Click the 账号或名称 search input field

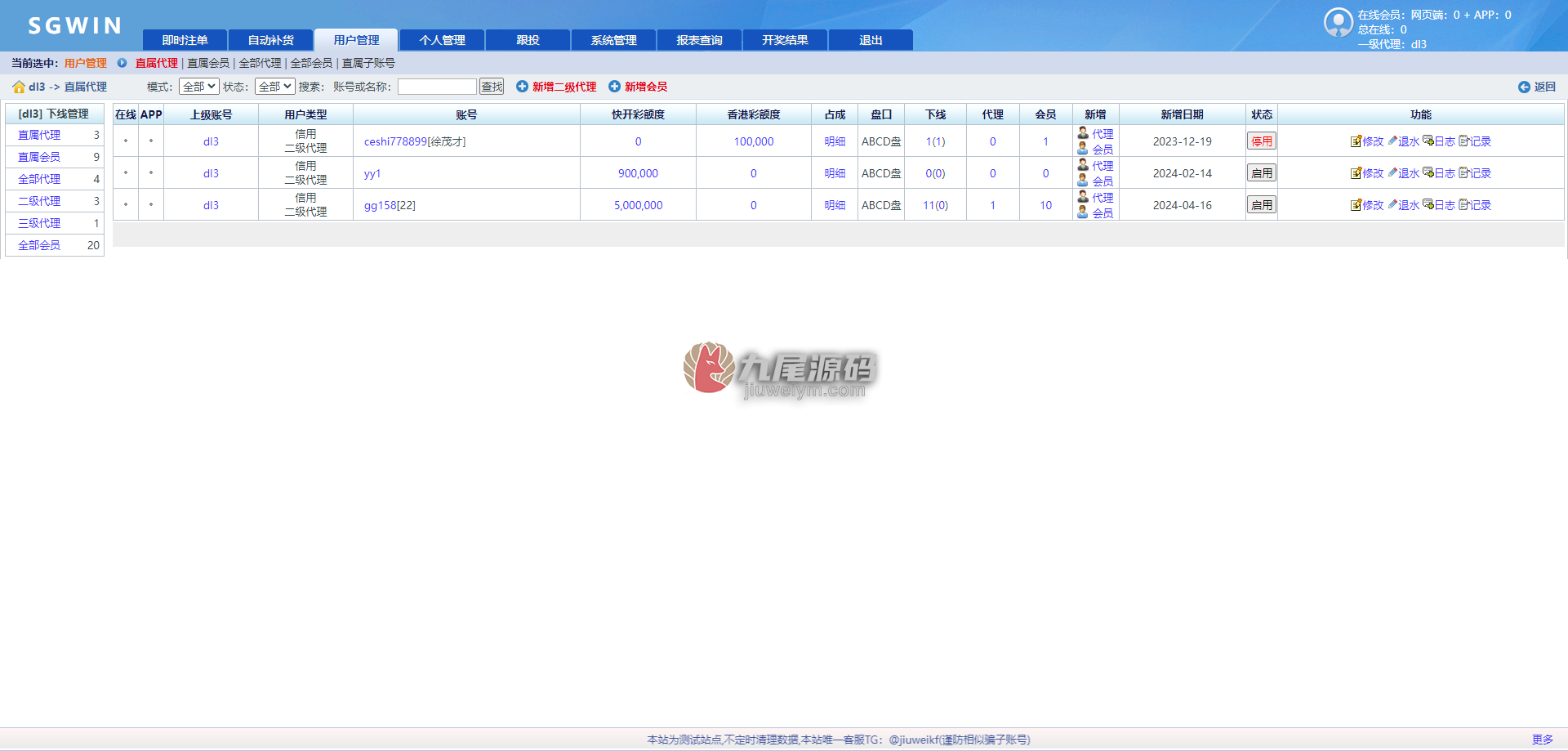pyautogui.click(x=437, y=87)
